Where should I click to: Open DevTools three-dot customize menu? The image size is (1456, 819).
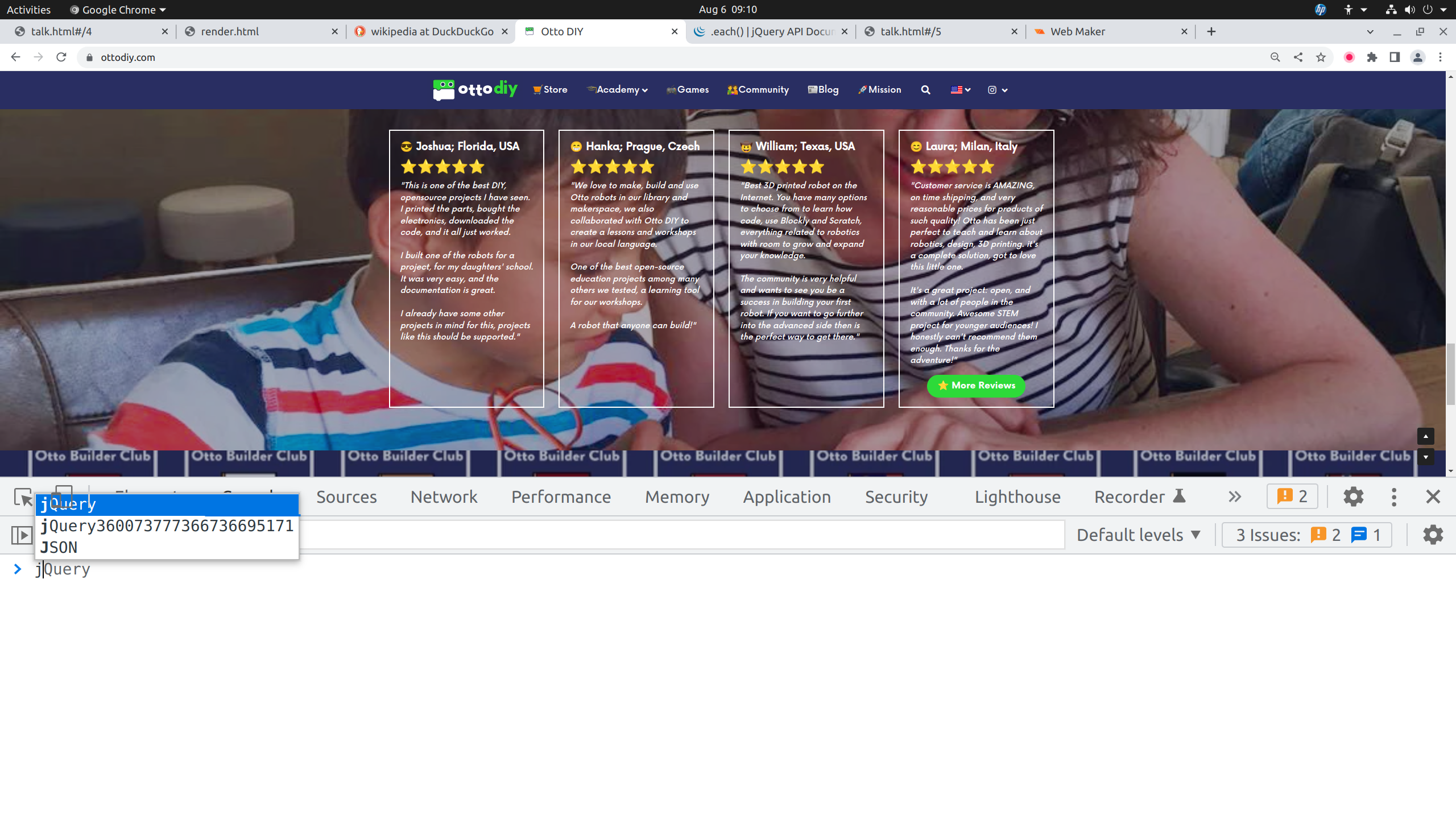[x=1393, y=497]
